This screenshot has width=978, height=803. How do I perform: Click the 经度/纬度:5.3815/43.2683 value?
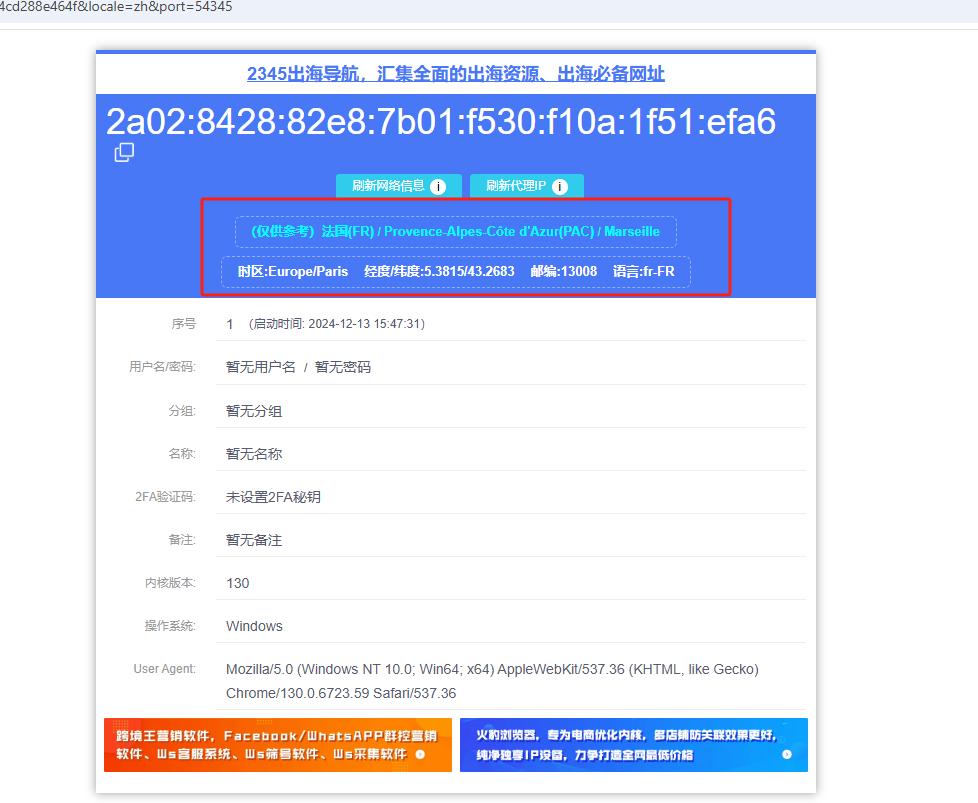click(439, 271)
